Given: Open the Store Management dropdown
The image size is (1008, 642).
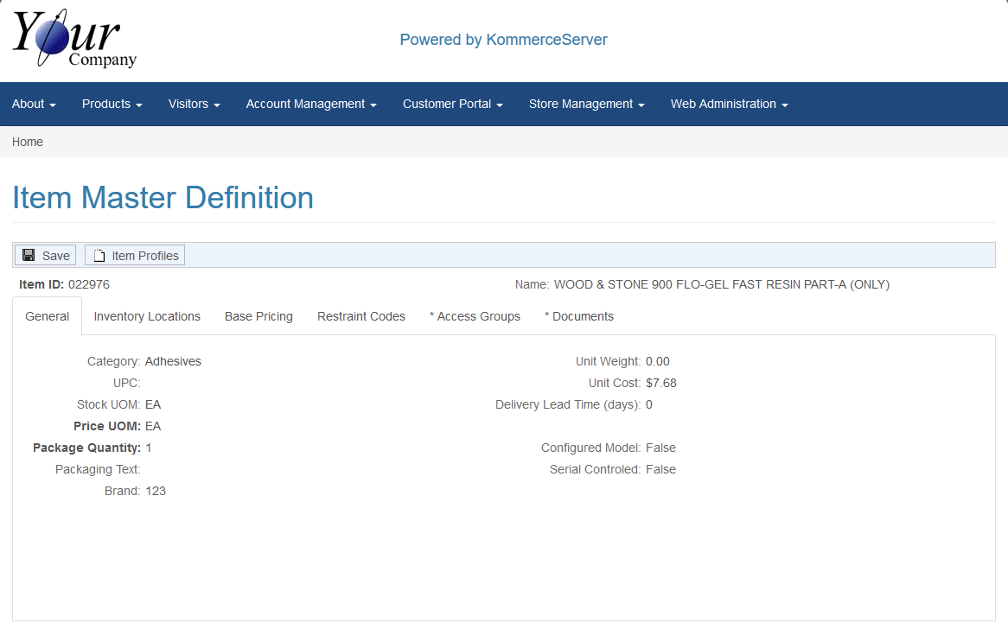Looking at the screenshot, I should pos(586,104).
